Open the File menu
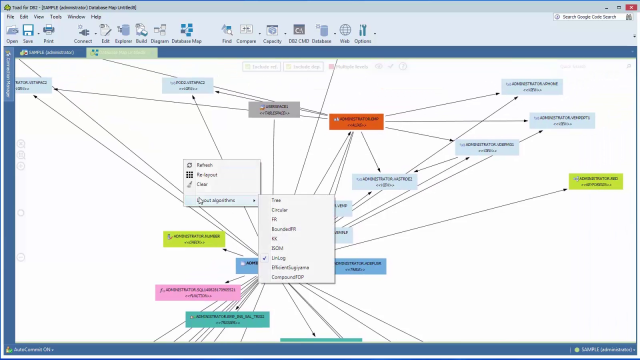The image size is (640, 360). [x=10, y=17]
